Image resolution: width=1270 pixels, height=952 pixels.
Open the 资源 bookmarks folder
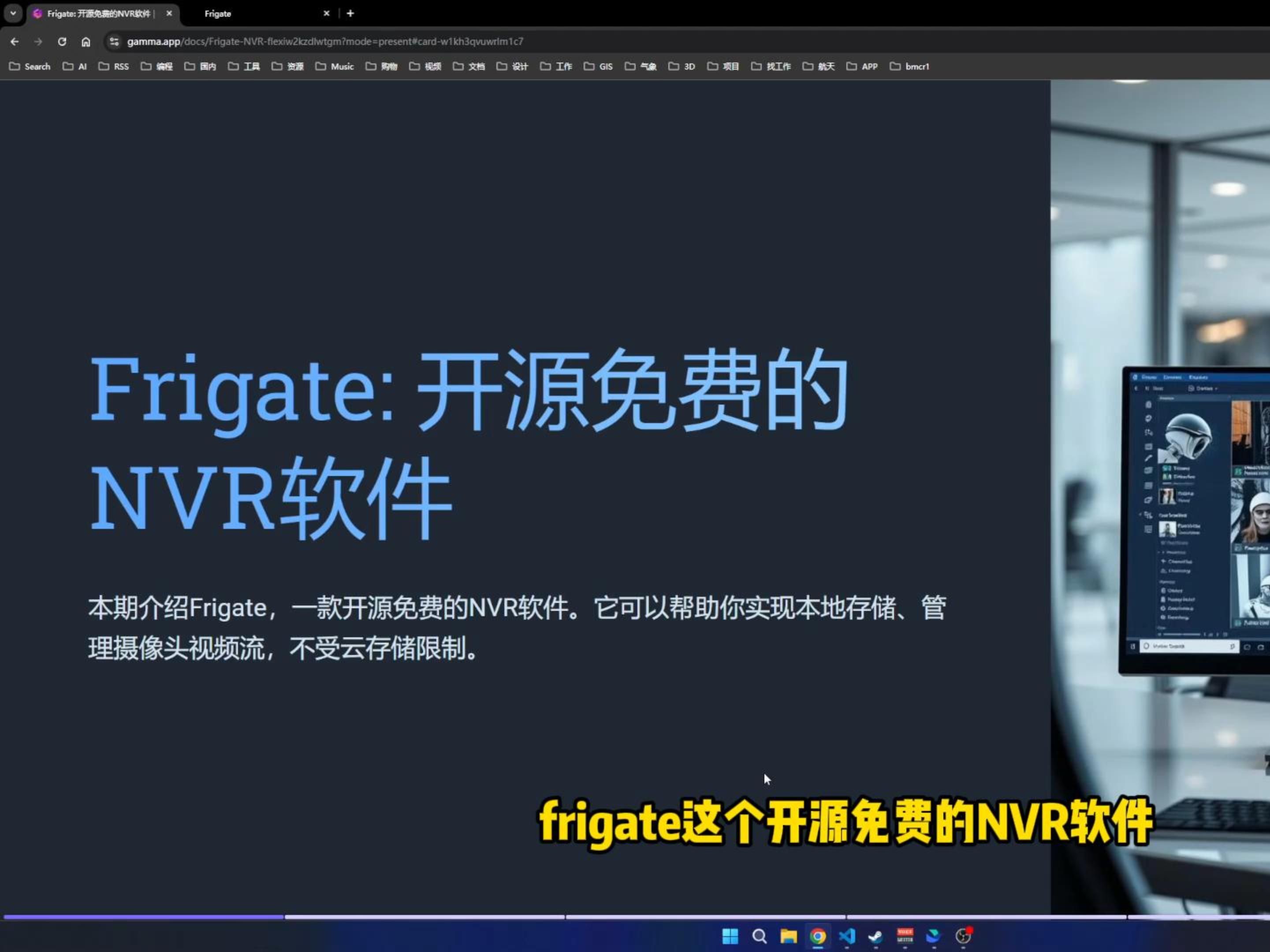pyautogui.click(x=288, y=67)
